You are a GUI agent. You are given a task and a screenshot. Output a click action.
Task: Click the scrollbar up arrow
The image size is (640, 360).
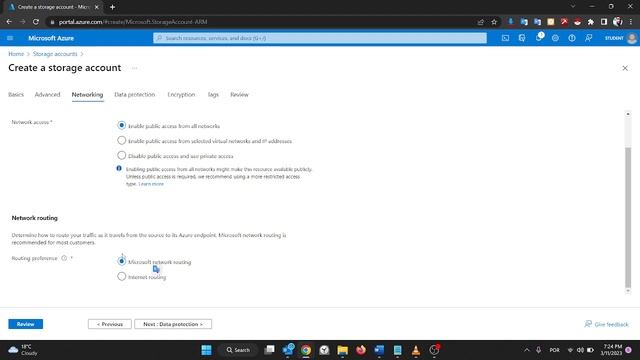pos(628,114)
